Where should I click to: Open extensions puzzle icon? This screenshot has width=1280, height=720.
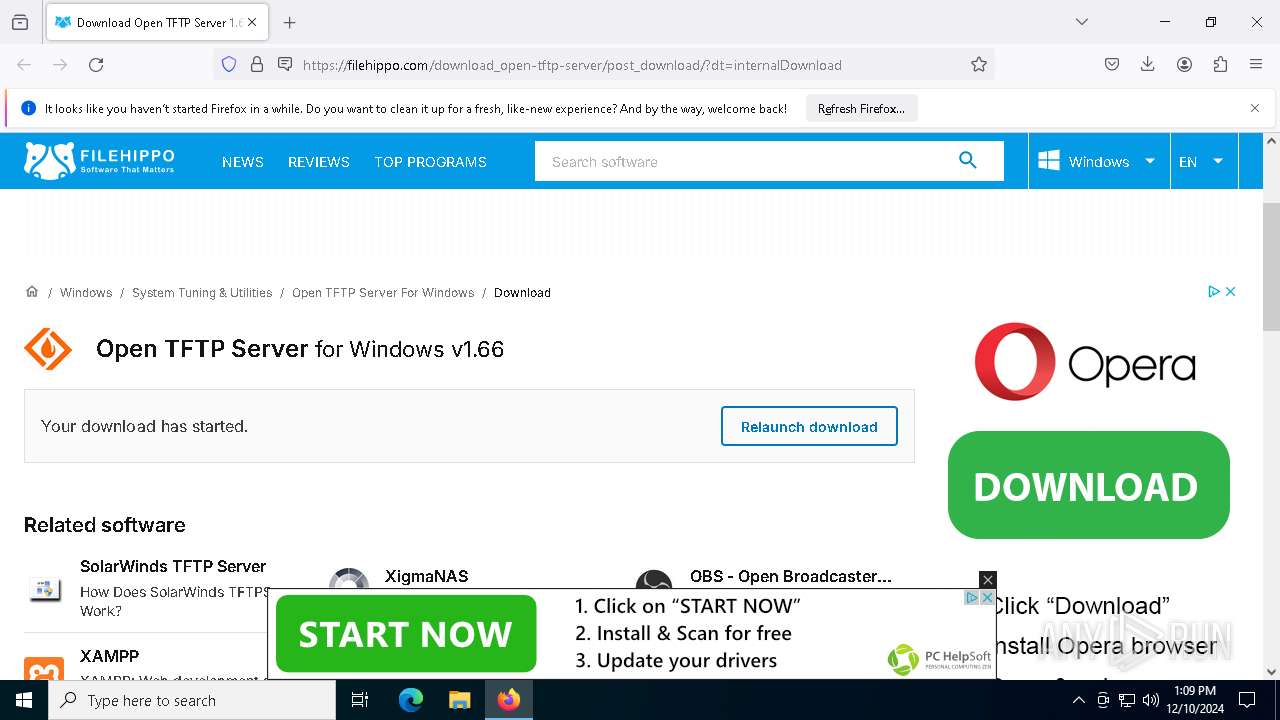click(x=1220, y=65)
